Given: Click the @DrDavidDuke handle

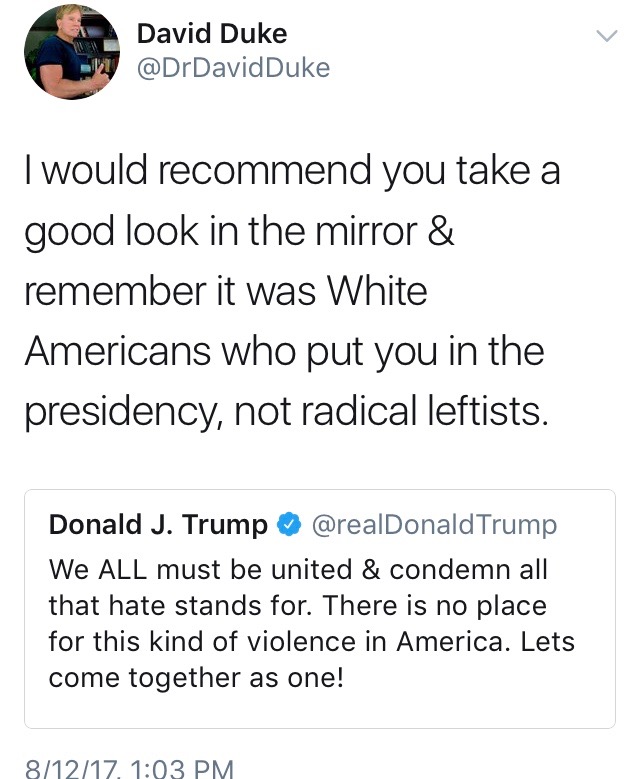Looking at the screenshot, I should 232,67.
